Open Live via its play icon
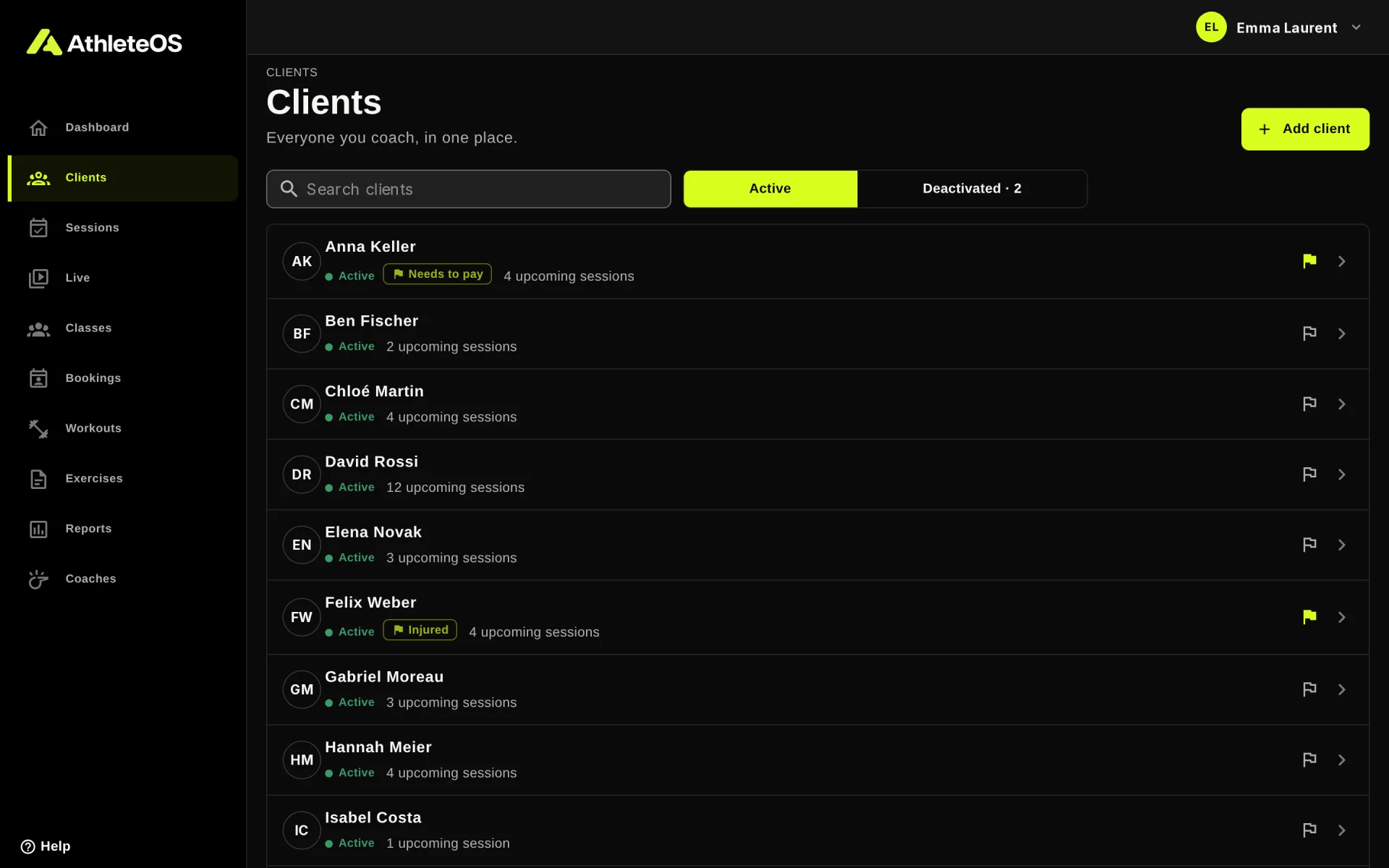 (x=38, y=278)
